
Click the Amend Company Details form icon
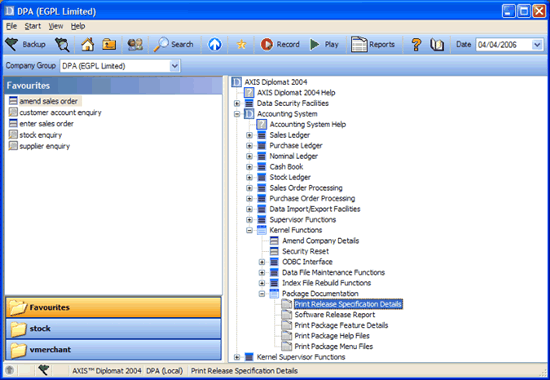point(274,241)
